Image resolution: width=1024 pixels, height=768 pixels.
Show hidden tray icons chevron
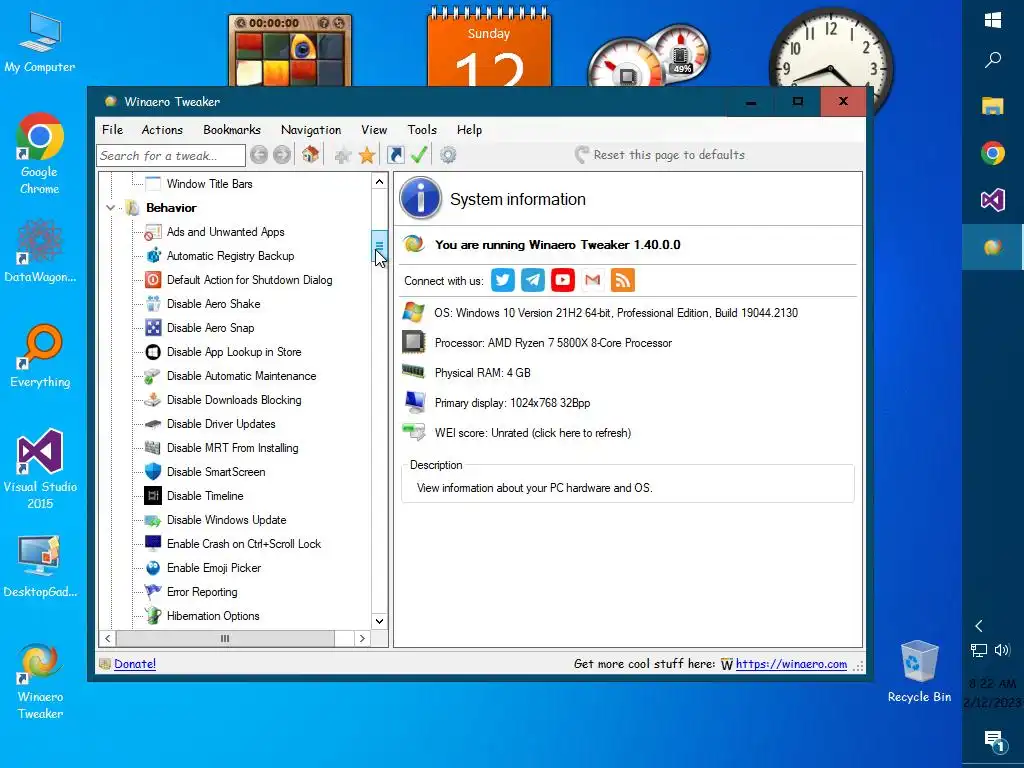click(x=979, y=626)
